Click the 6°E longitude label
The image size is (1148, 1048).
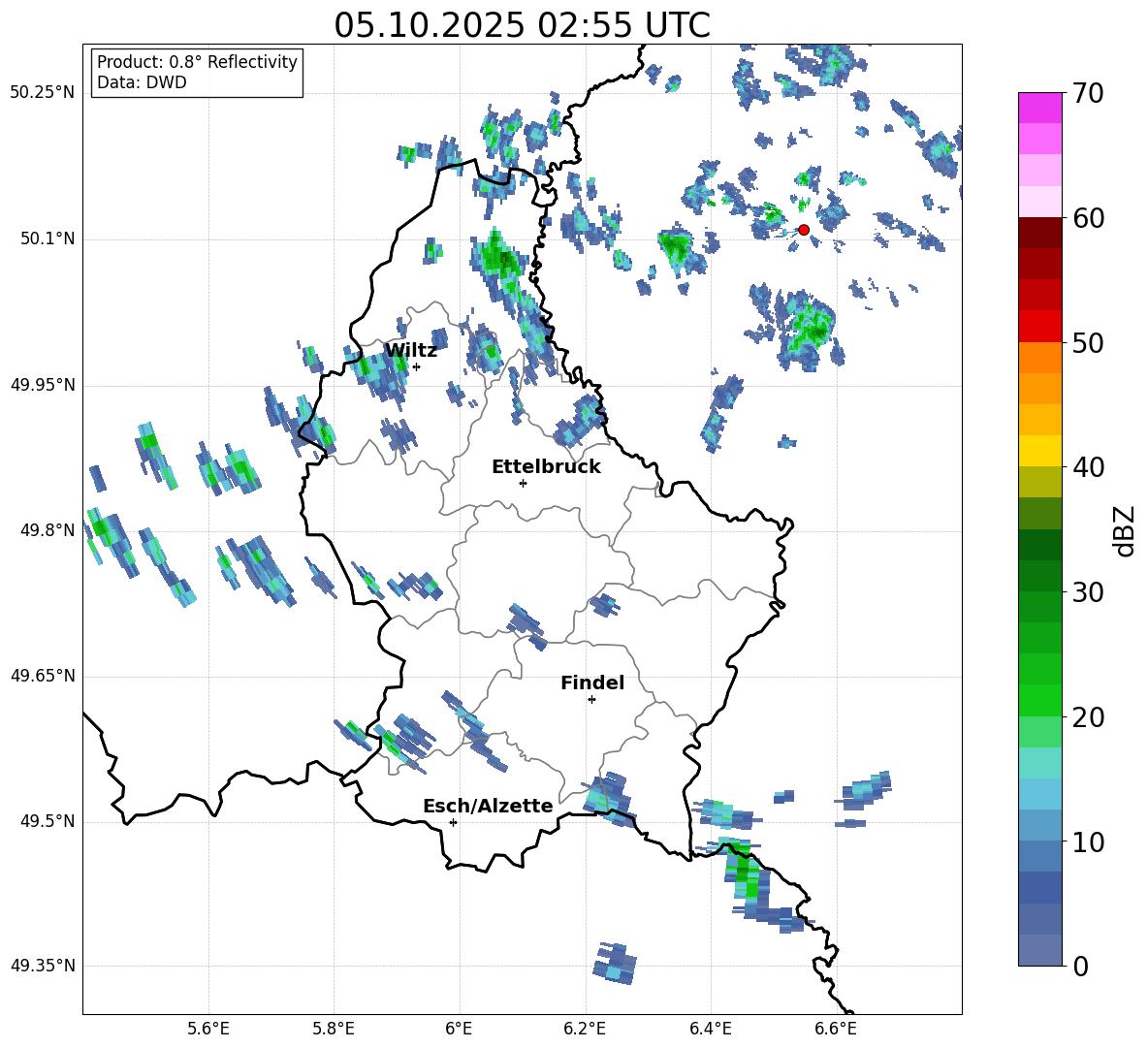coord(459,1029)
